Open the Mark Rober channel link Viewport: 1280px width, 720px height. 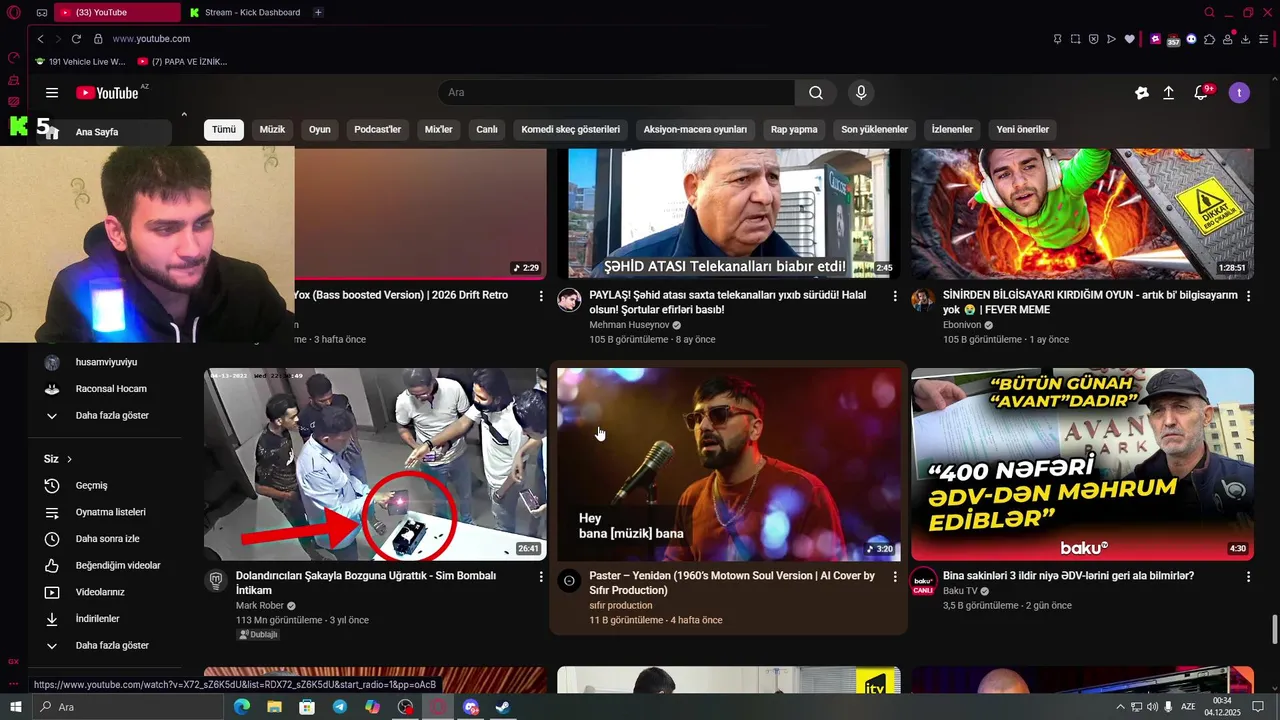(260, 606)
